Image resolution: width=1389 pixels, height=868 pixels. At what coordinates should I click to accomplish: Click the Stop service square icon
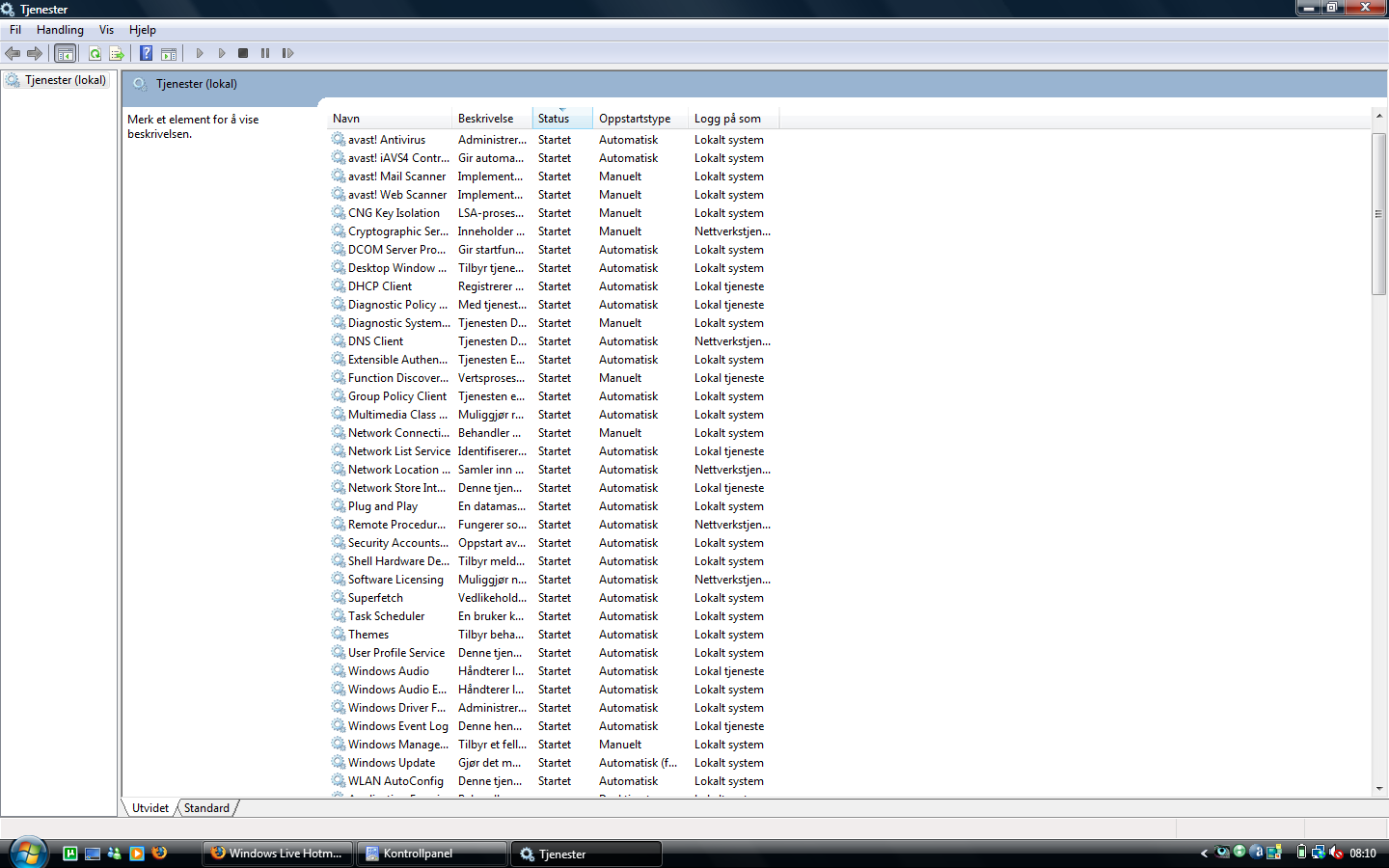pyautogui.click(x=243, y=53)
